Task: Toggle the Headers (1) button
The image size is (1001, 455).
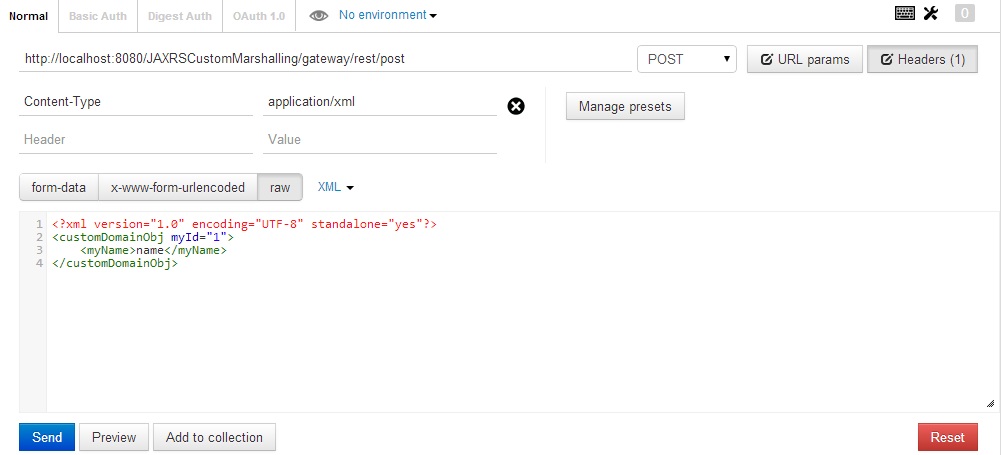Action: (922, 59)
